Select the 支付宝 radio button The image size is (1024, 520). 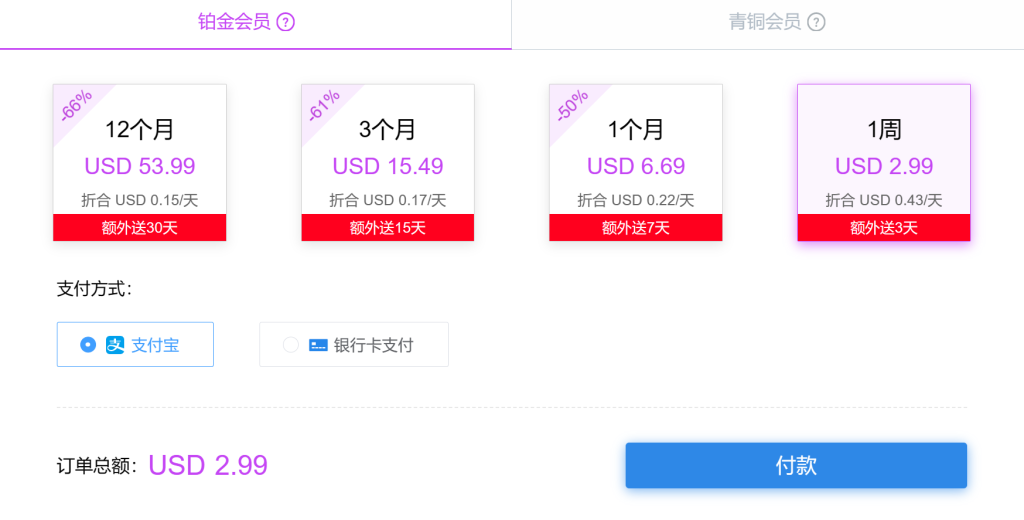pos(88,344)
